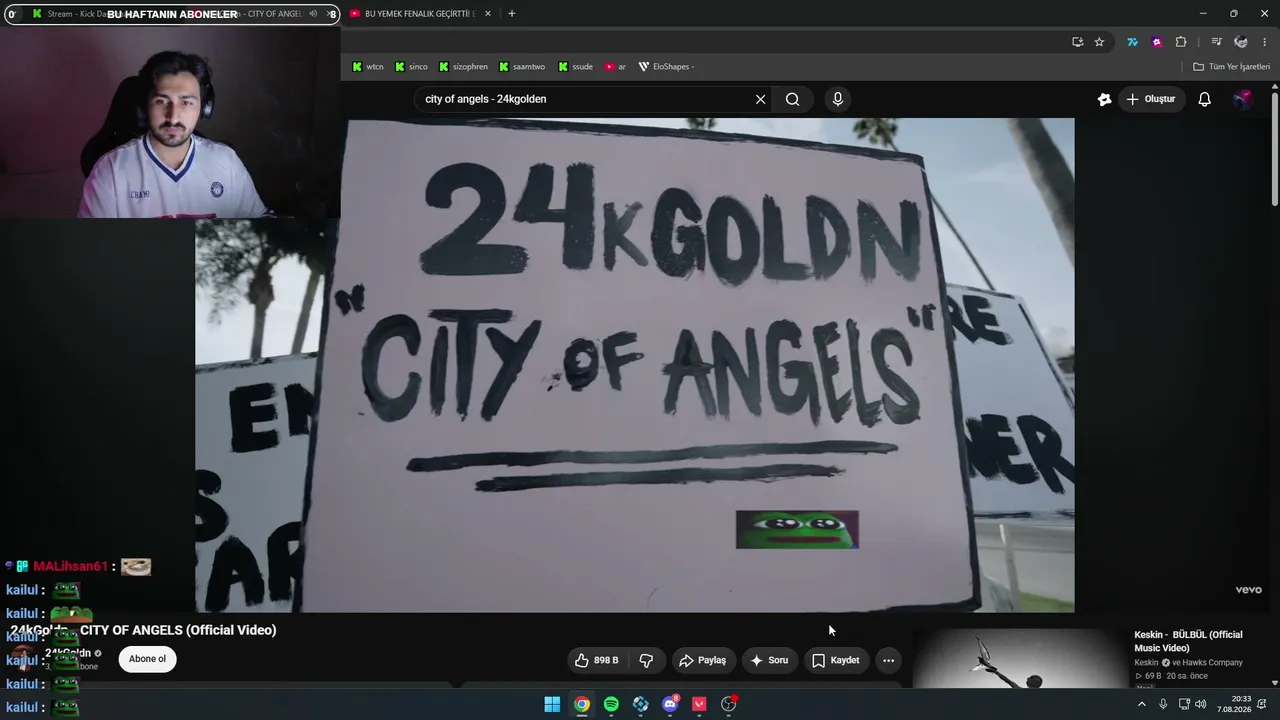Viewport: 1280px width, 720px height.
Task: Click the 24kGoldn video title text
Action: pos(143,630)
